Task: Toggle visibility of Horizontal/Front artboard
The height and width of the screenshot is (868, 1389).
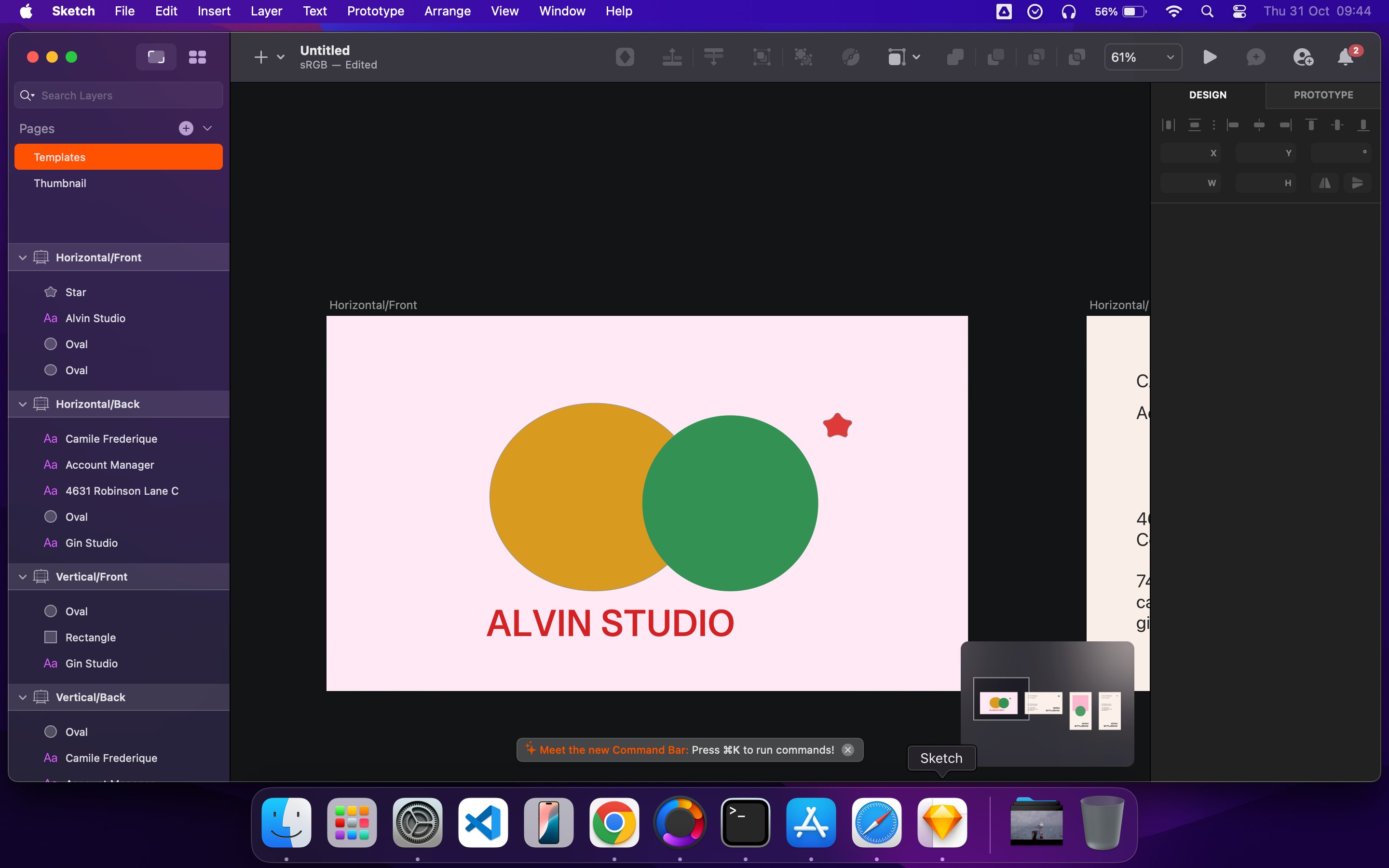Action: click(x=211, y=257)
